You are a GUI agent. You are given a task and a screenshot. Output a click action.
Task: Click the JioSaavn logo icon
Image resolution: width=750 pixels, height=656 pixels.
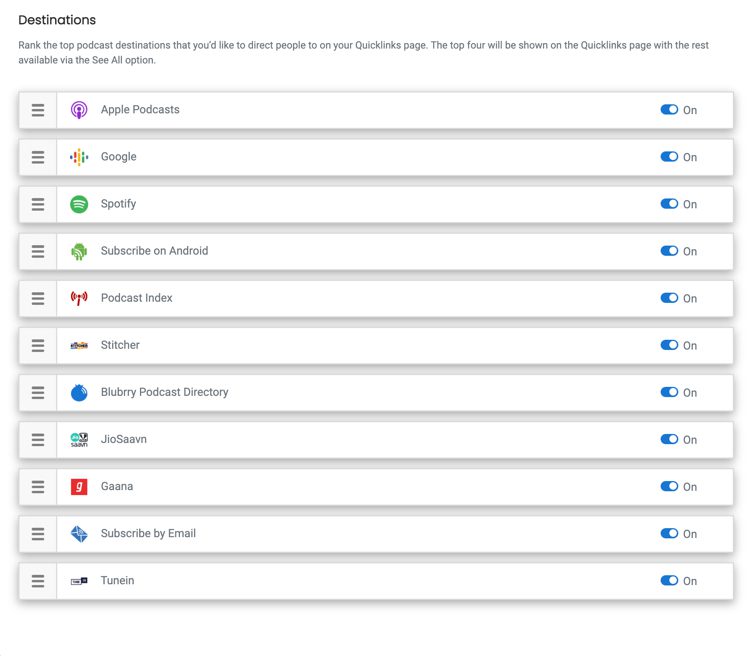coord(79,439)
